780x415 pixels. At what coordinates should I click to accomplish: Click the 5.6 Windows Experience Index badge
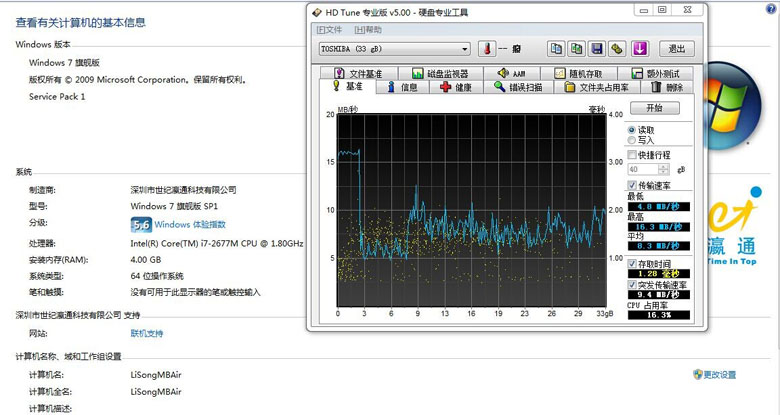click(x=141, y=225)
